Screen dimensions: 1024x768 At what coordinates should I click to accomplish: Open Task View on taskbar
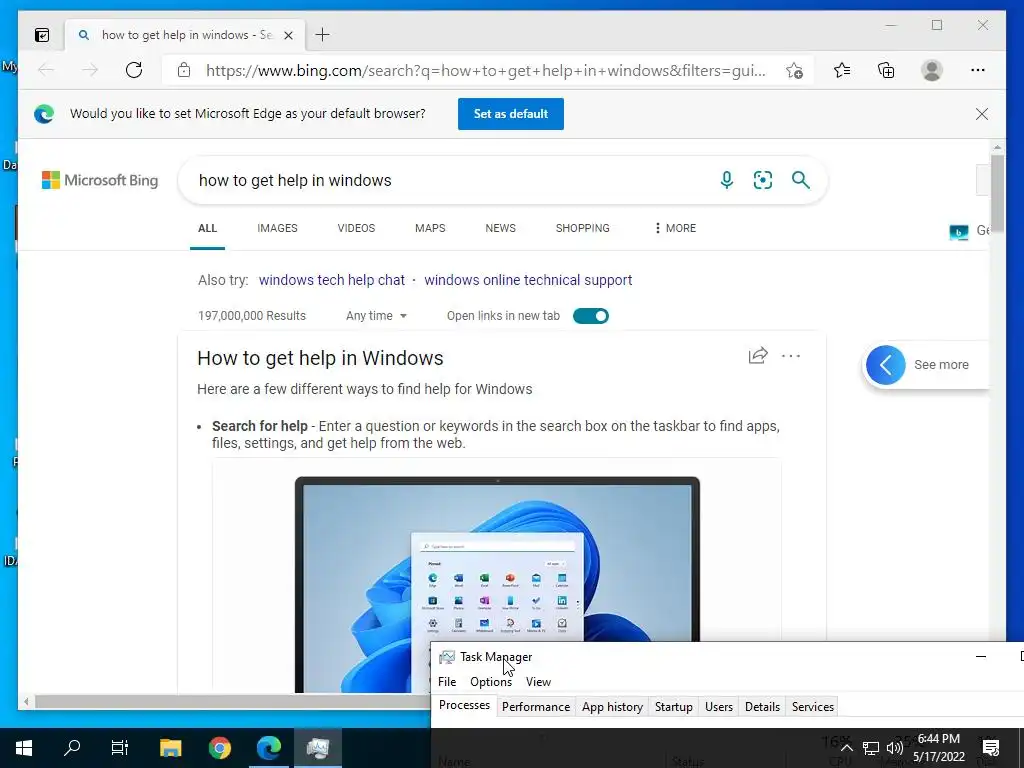(120, 748)
